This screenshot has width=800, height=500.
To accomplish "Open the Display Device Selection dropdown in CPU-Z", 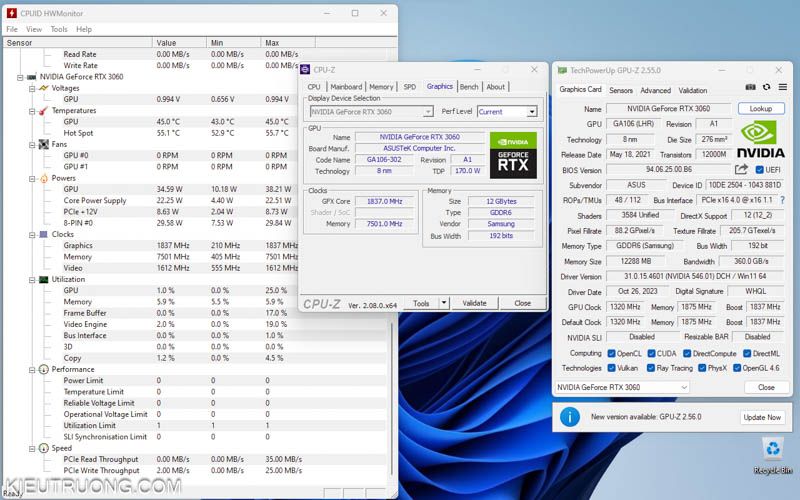I will coord(428,111).
